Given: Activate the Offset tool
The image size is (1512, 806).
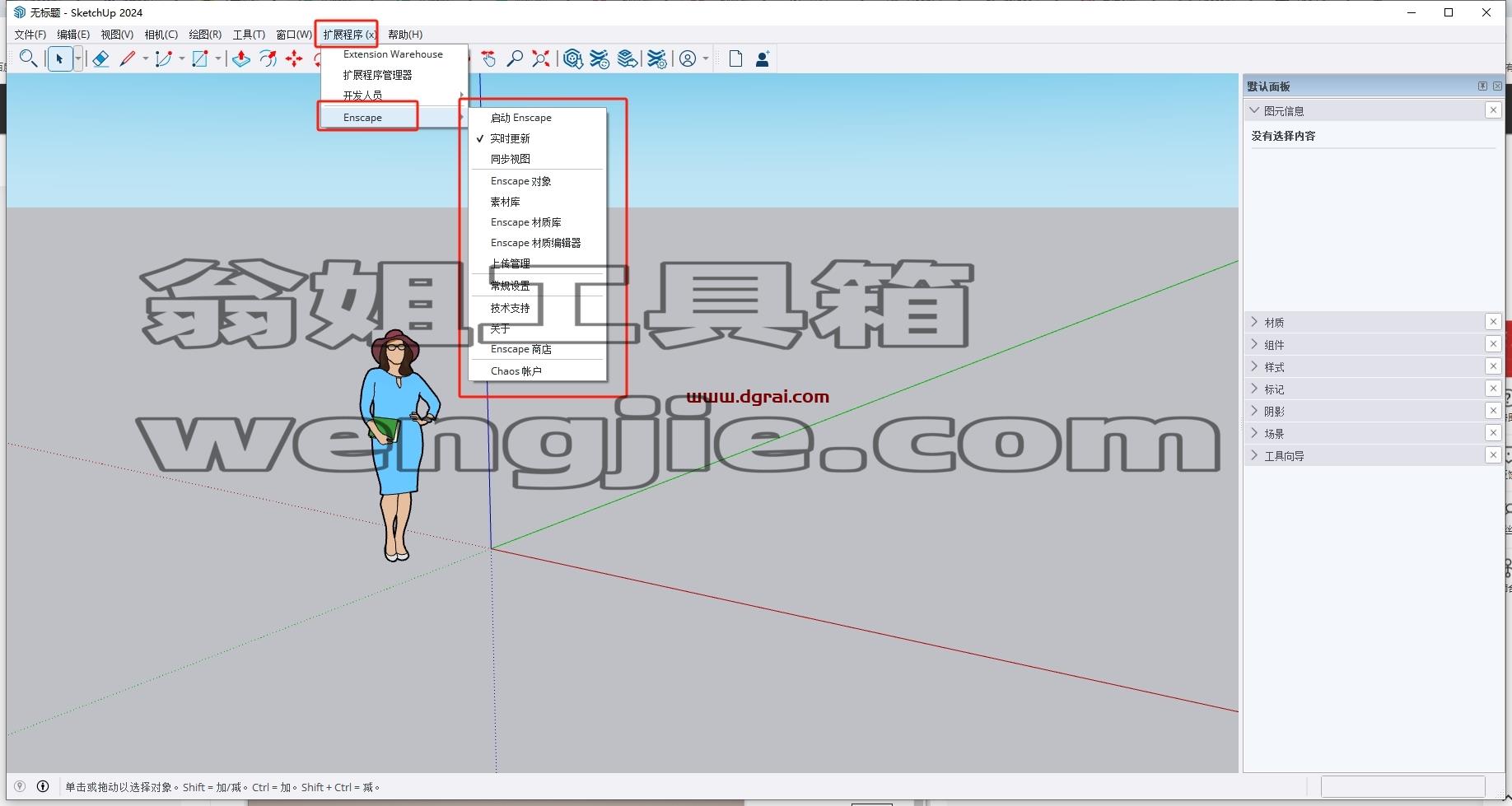Looking at the screenshot, I should click(268, 58).
